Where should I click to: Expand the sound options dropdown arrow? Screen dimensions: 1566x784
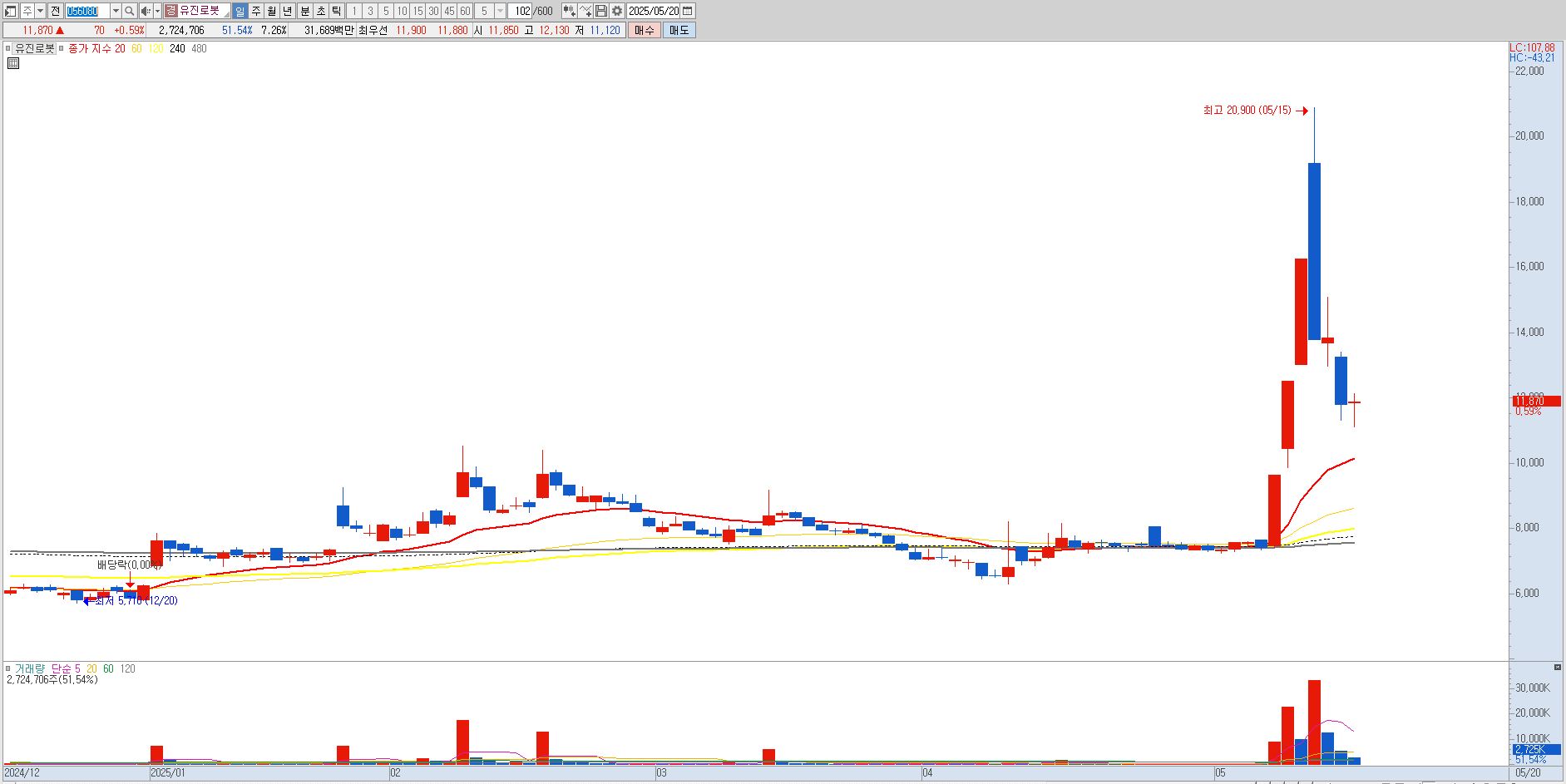click(157, 11)
